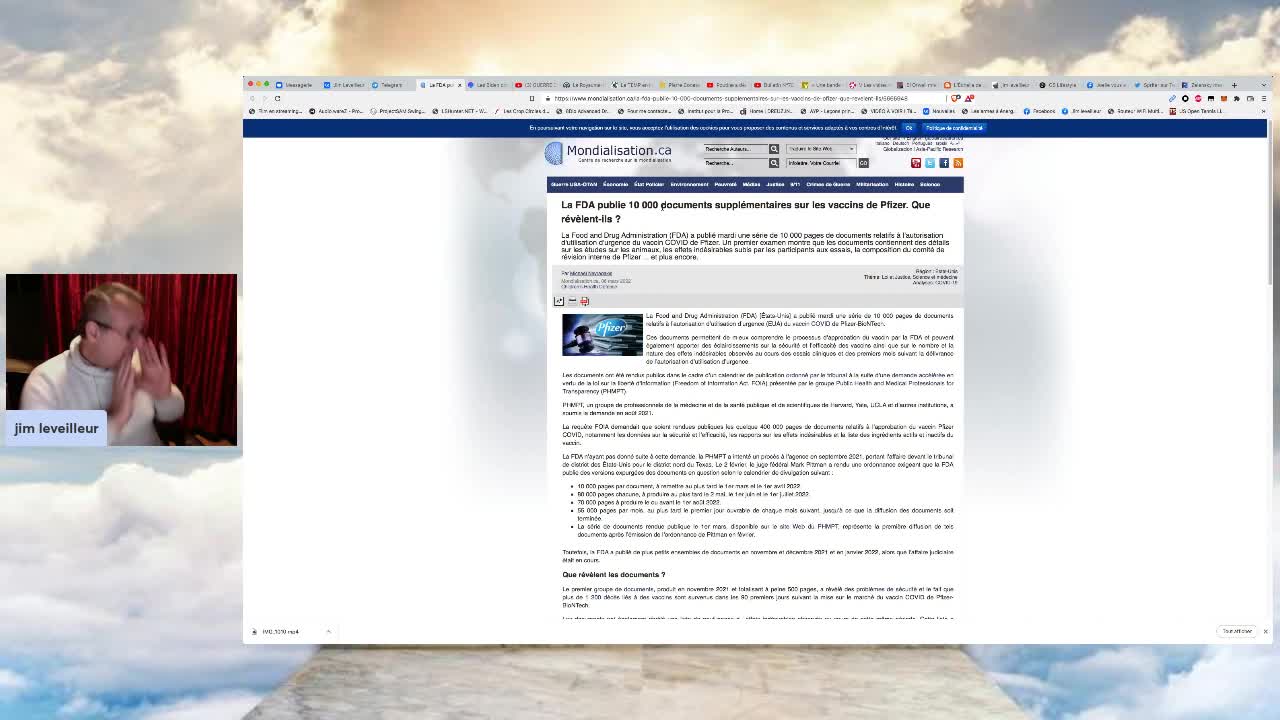Click the reduce text icon under the byline
Image resolution: width=1280 pixels, height=720 pixels.
point(572,301)
